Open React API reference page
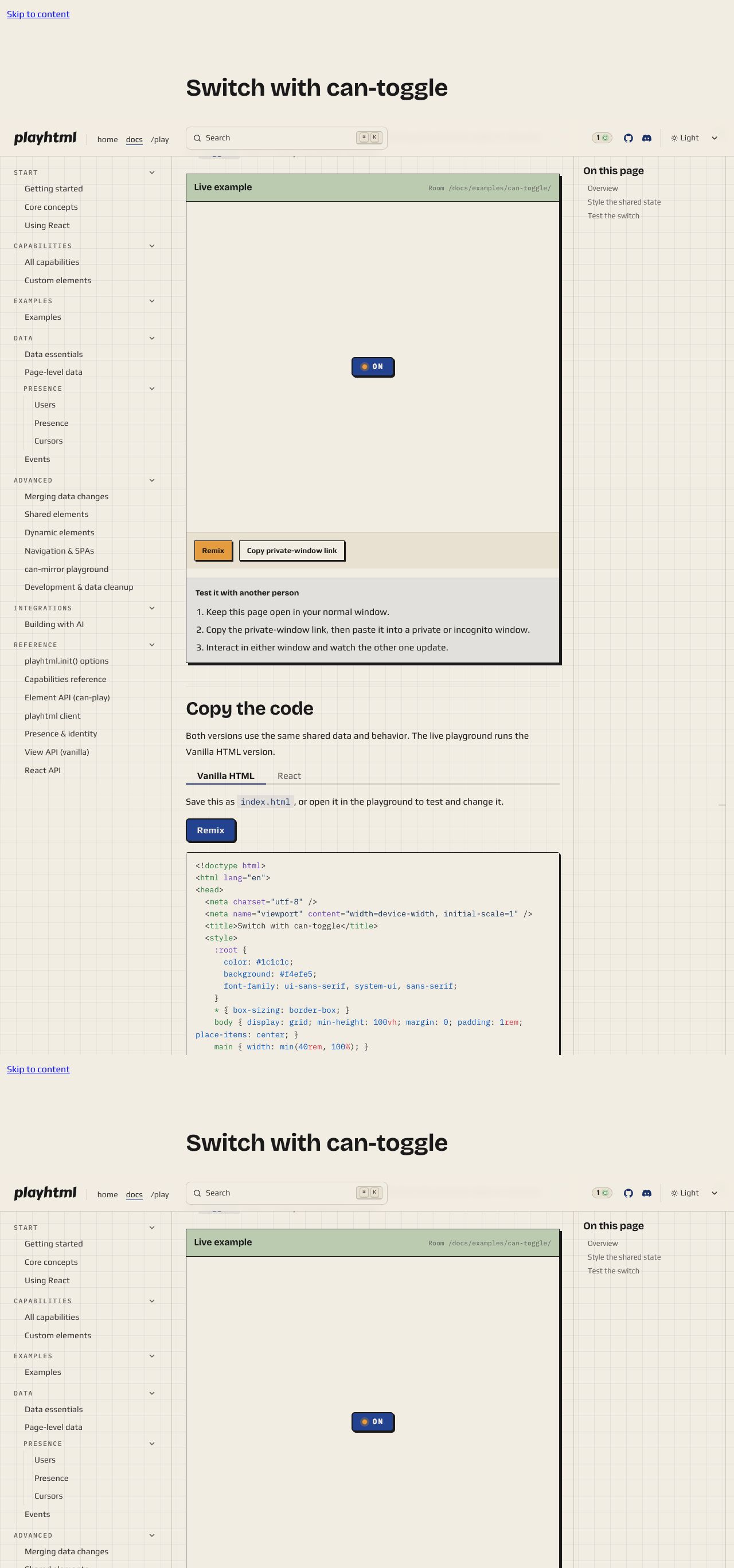Screen dimensions: 734x1568 (42, 770)
